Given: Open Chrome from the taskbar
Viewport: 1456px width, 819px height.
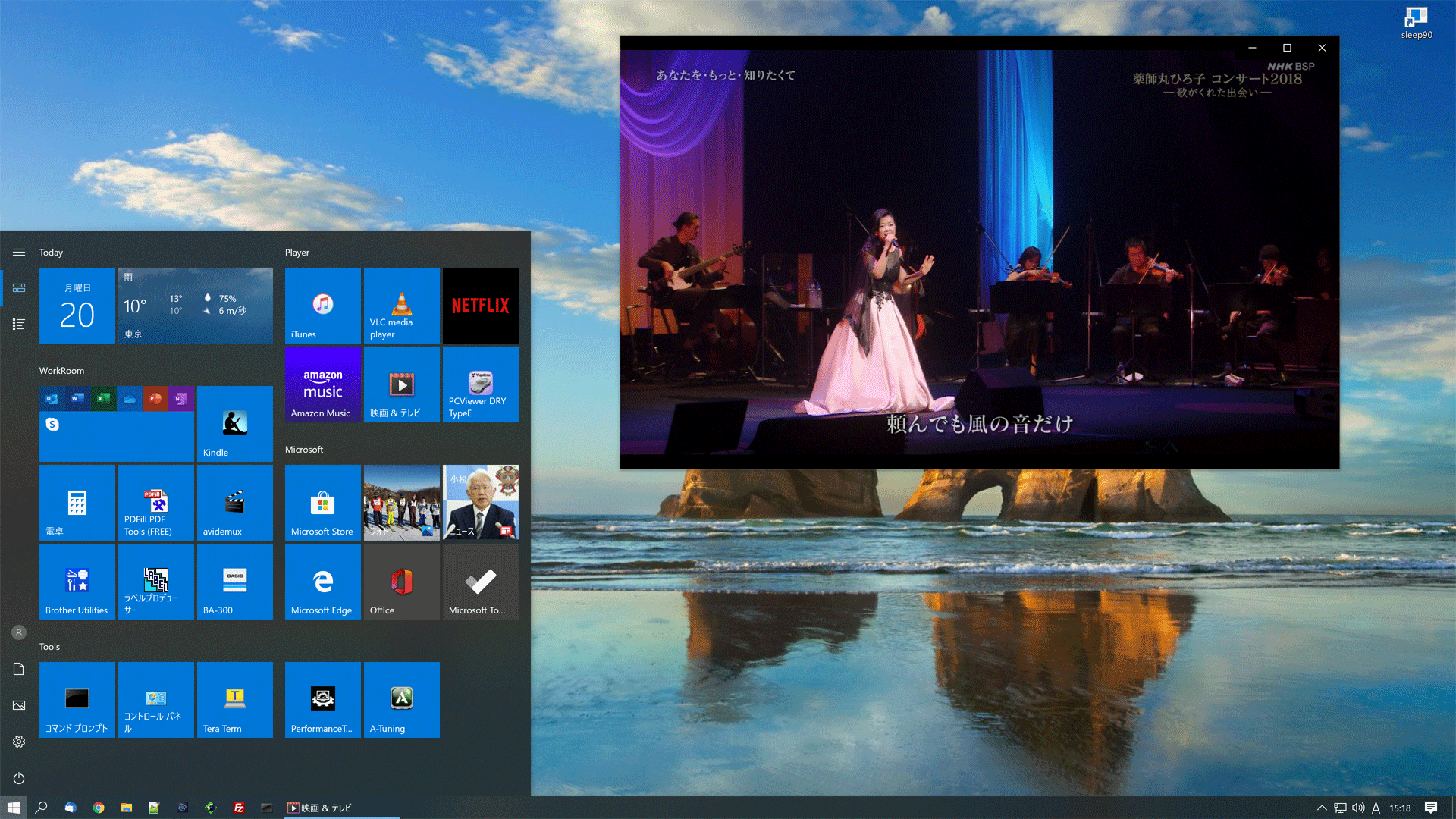Looking at the screenshot, I should pyautogui.click(x=99, y=808).
